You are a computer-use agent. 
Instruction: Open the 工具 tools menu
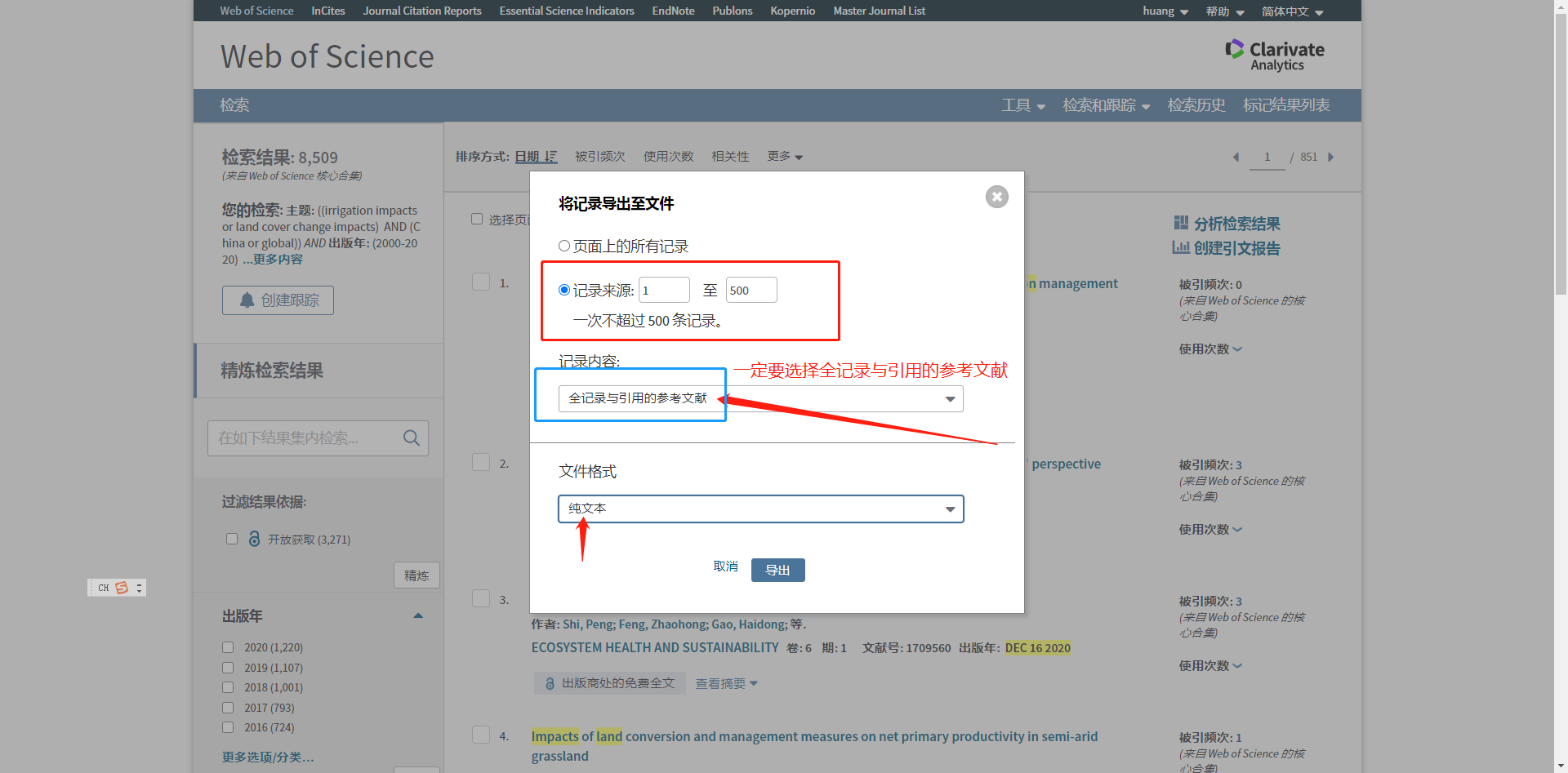pos(1023,105)
